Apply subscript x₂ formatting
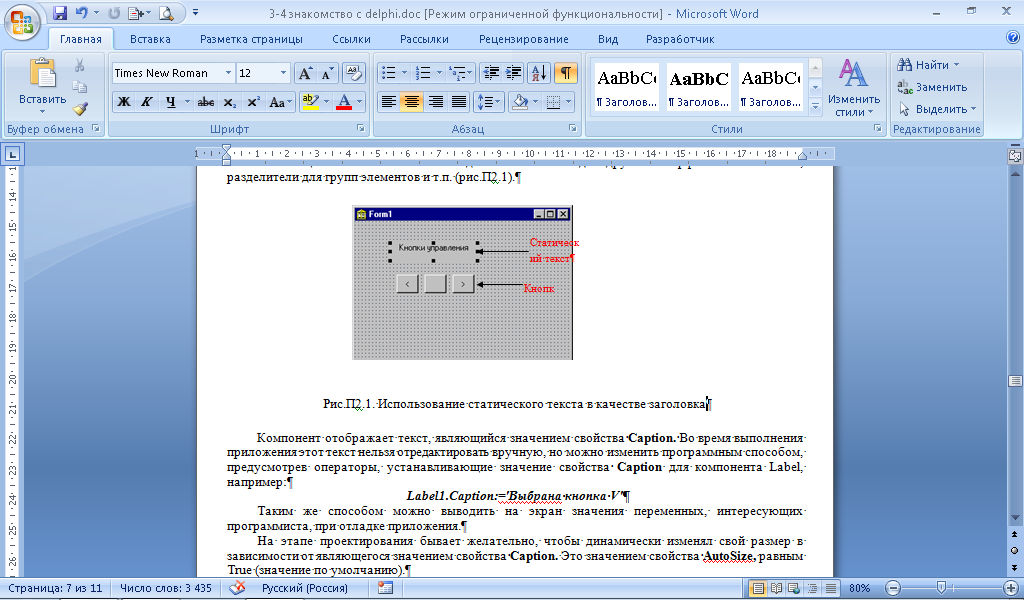 [229, 102]
